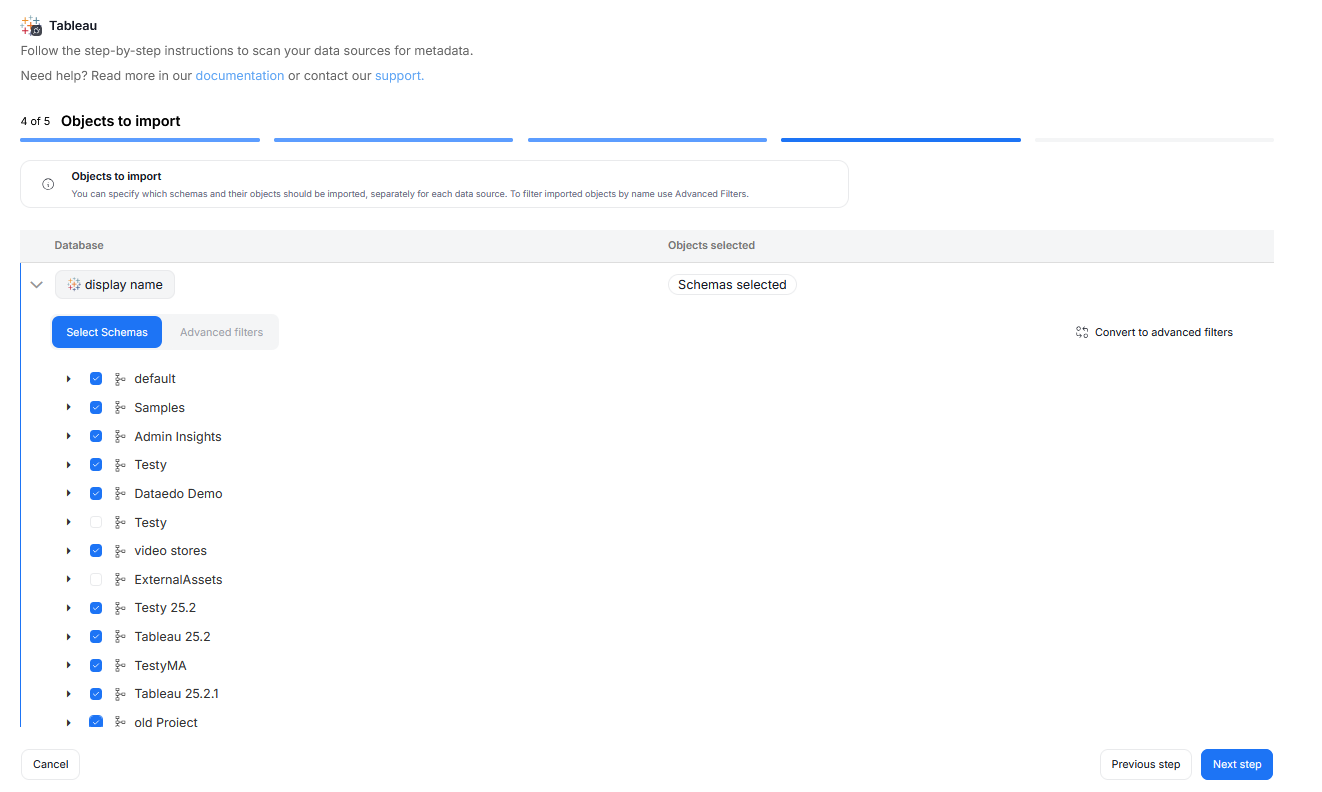
Task: Select the Select Schemas tab
Action: pyautogui.click(x=107, y=332)
